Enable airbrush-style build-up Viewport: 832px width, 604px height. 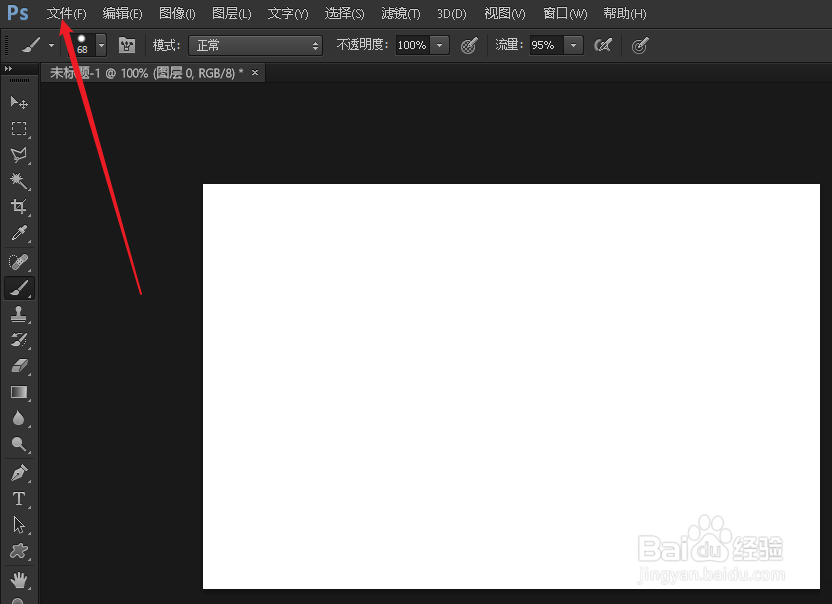tap(603, 45)
